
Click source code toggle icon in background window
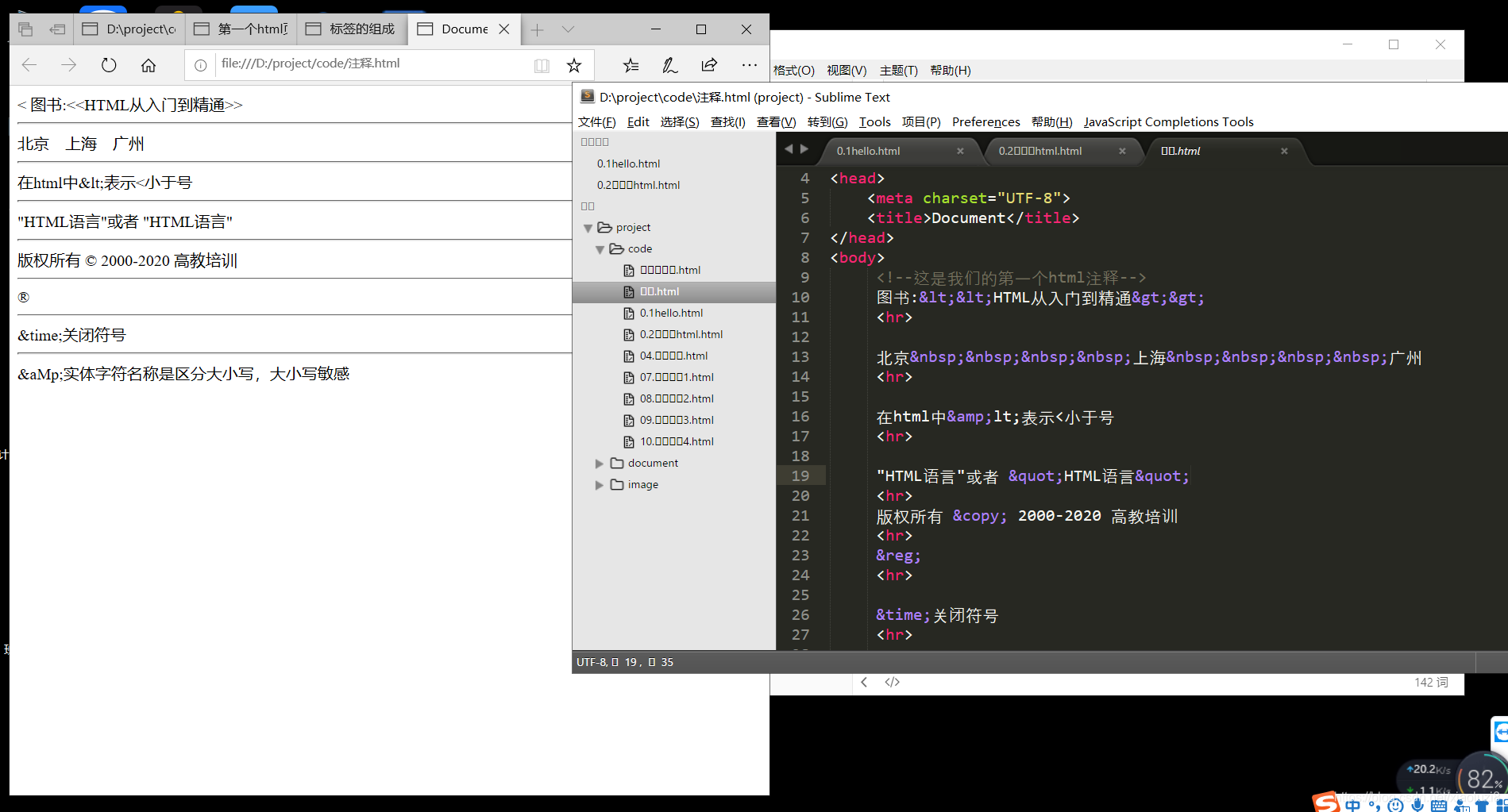click(x=893, y=682)
